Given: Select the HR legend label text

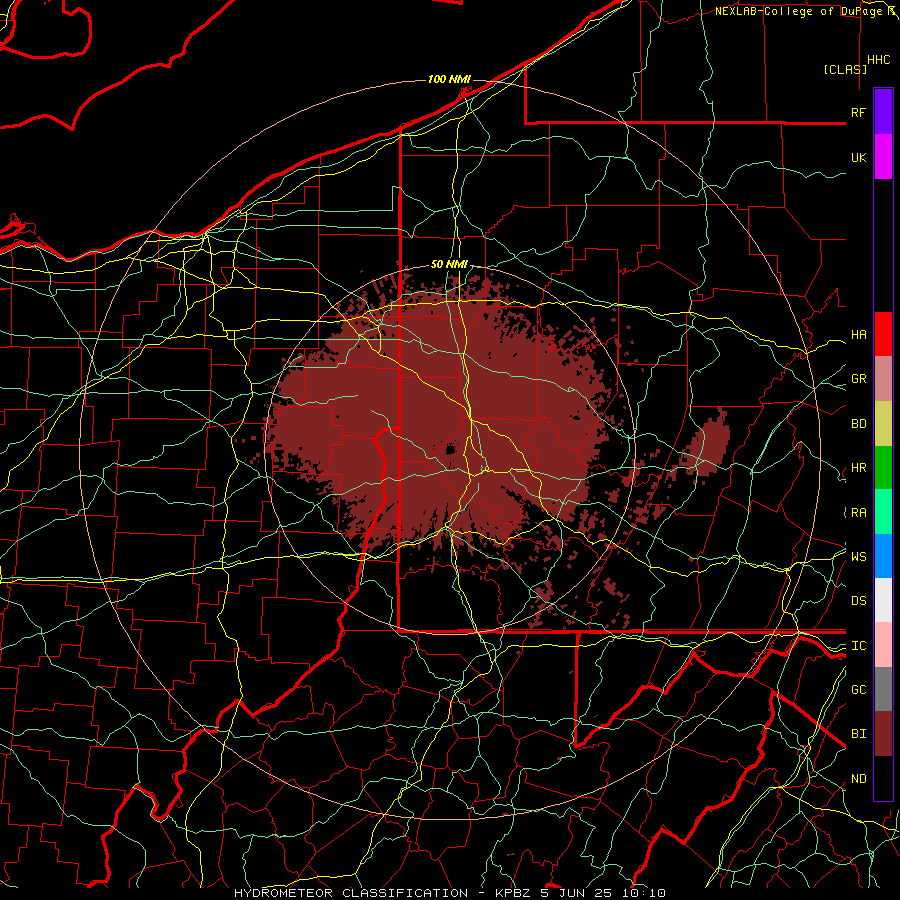Looking at the screenshot, I should 858,468.
